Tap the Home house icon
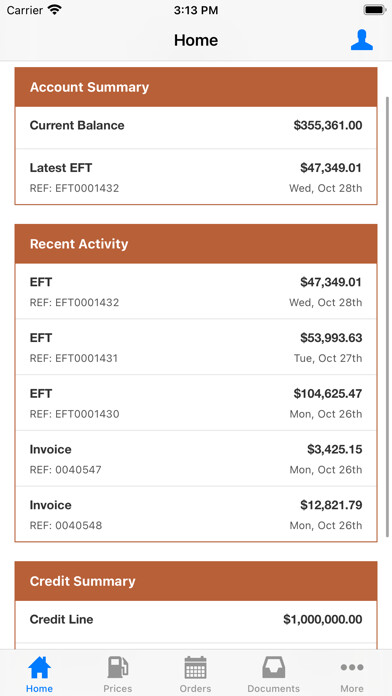 tap(39, 668)
